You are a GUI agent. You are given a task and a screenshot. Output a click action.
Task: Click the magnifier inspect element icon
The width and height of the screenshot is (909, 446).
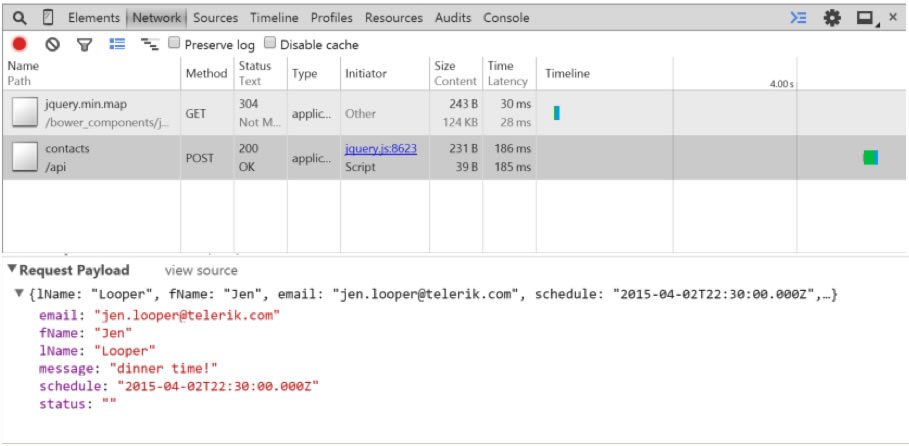coord(20,18)
